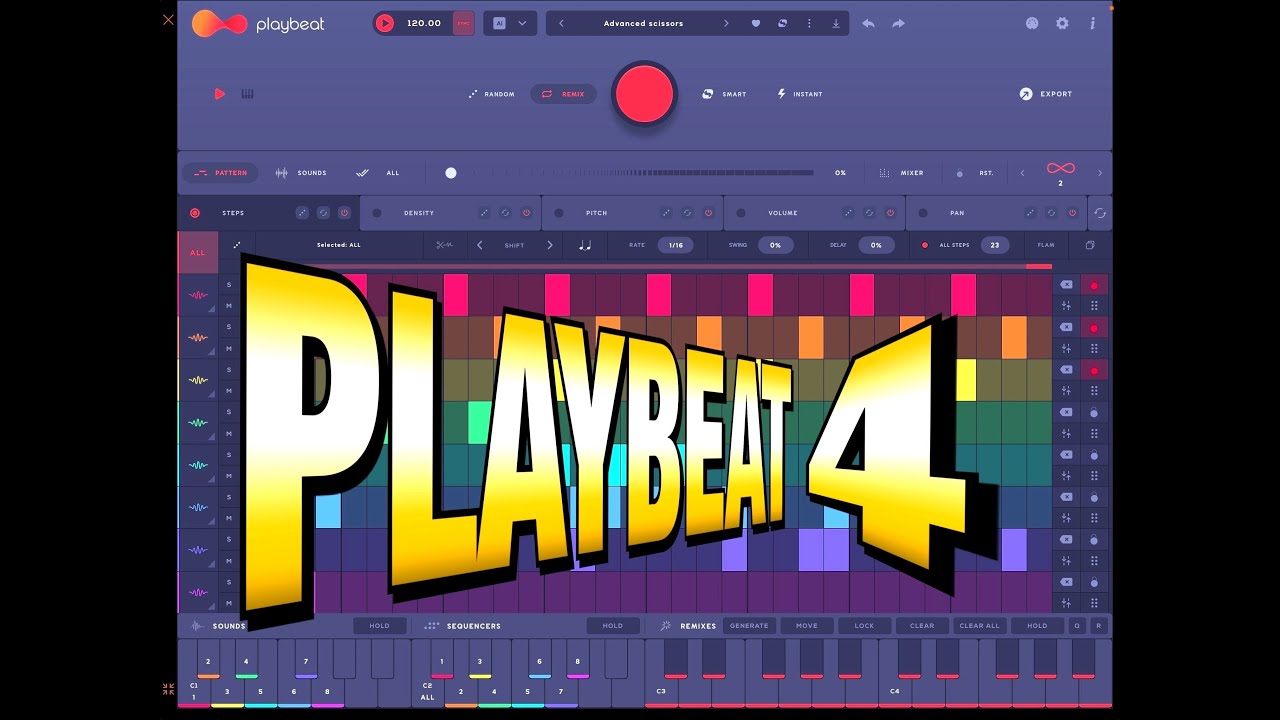The image size is (1280, 720).
Task: Click the preset randomize icon beside the heart
Action: tap(782, 23)
